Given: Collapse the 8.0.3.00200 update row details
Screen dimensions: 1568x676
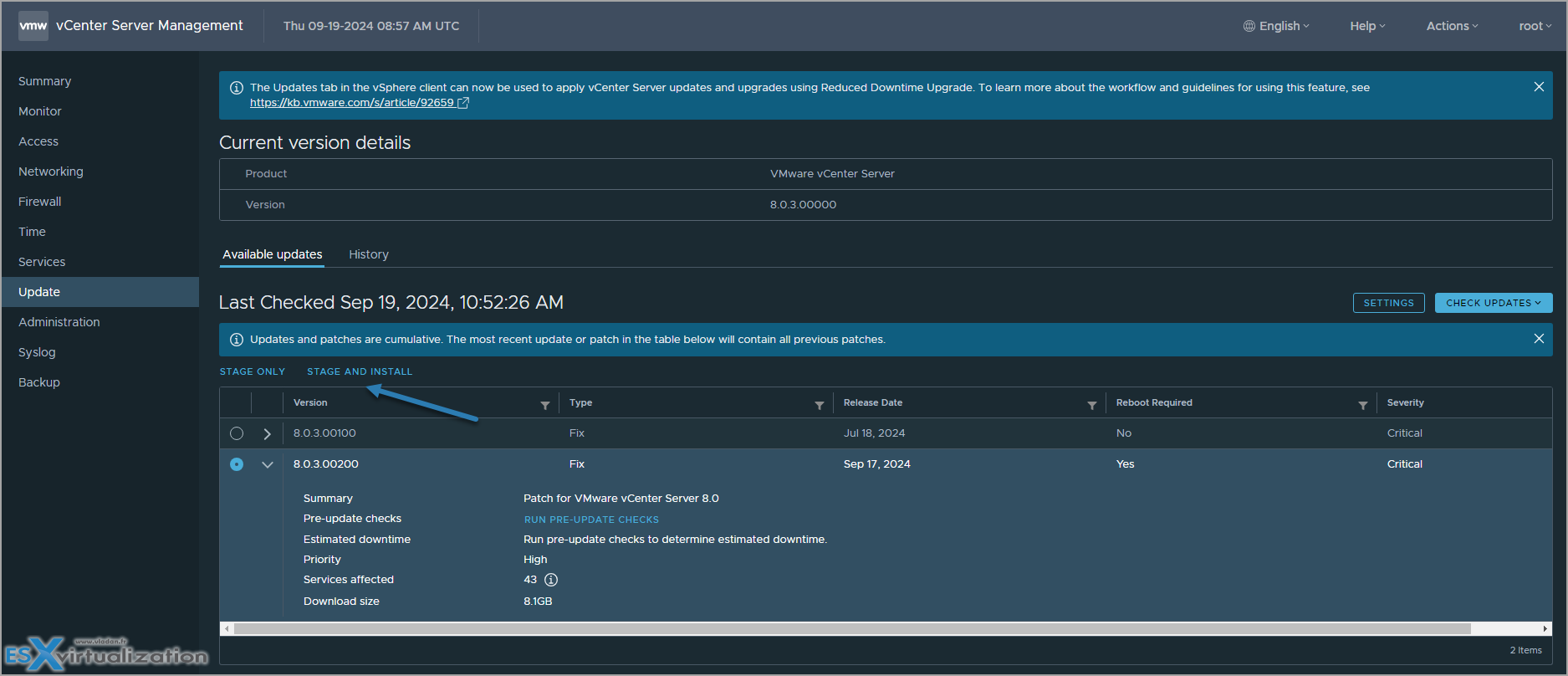Looking at the screenshot, I should click(268, 464).
